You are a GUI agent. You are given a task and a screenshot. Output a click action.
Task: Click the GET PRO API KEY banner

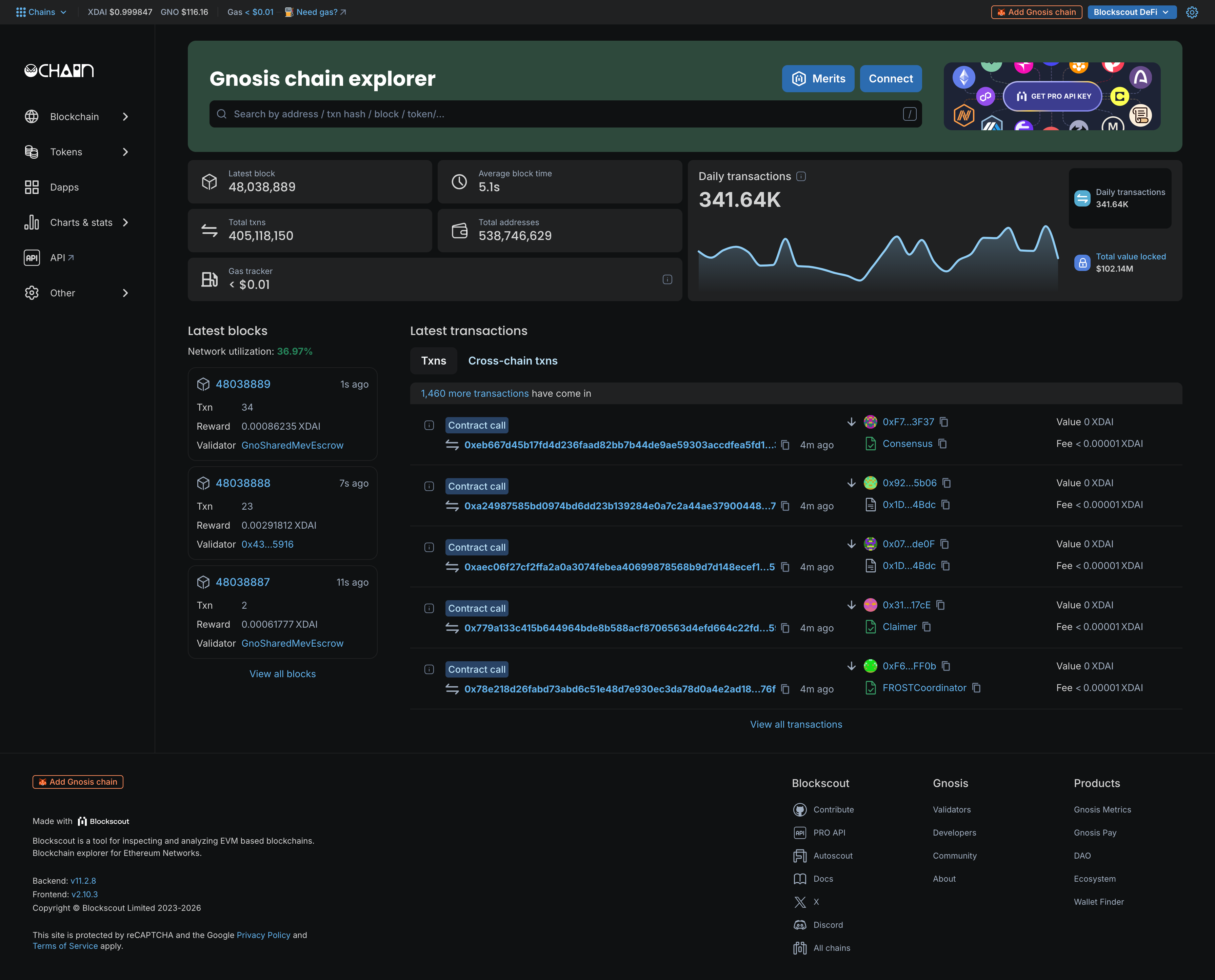[x=1053, y=97]
